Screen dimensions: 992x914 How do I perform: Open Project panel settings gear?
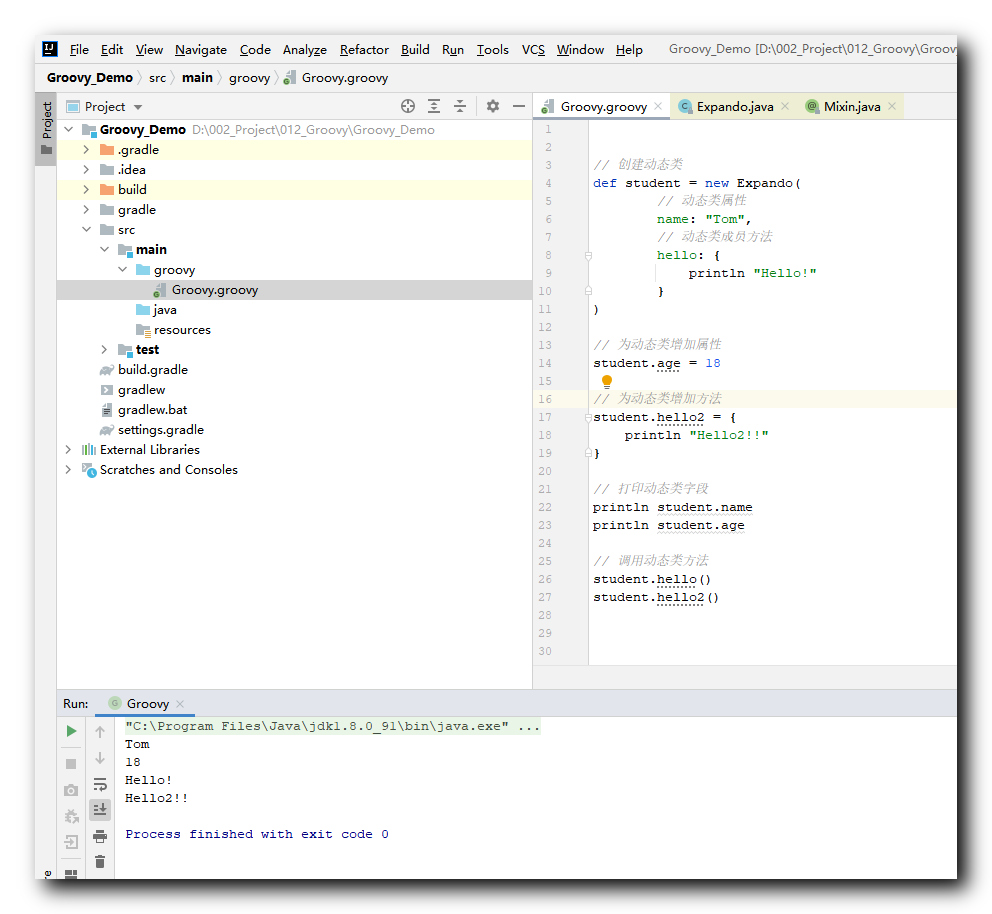coord(493,106)
